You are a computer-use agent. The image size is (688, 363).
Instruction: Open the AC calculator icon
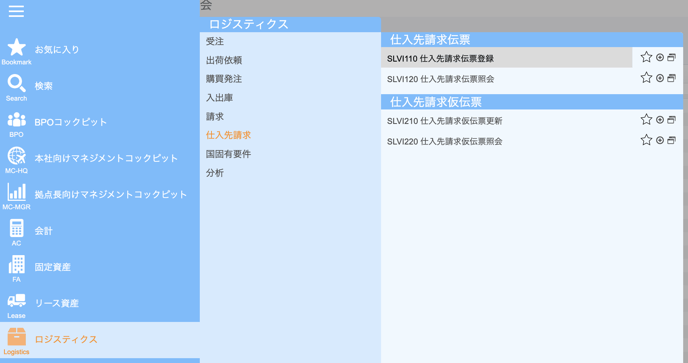17,228
